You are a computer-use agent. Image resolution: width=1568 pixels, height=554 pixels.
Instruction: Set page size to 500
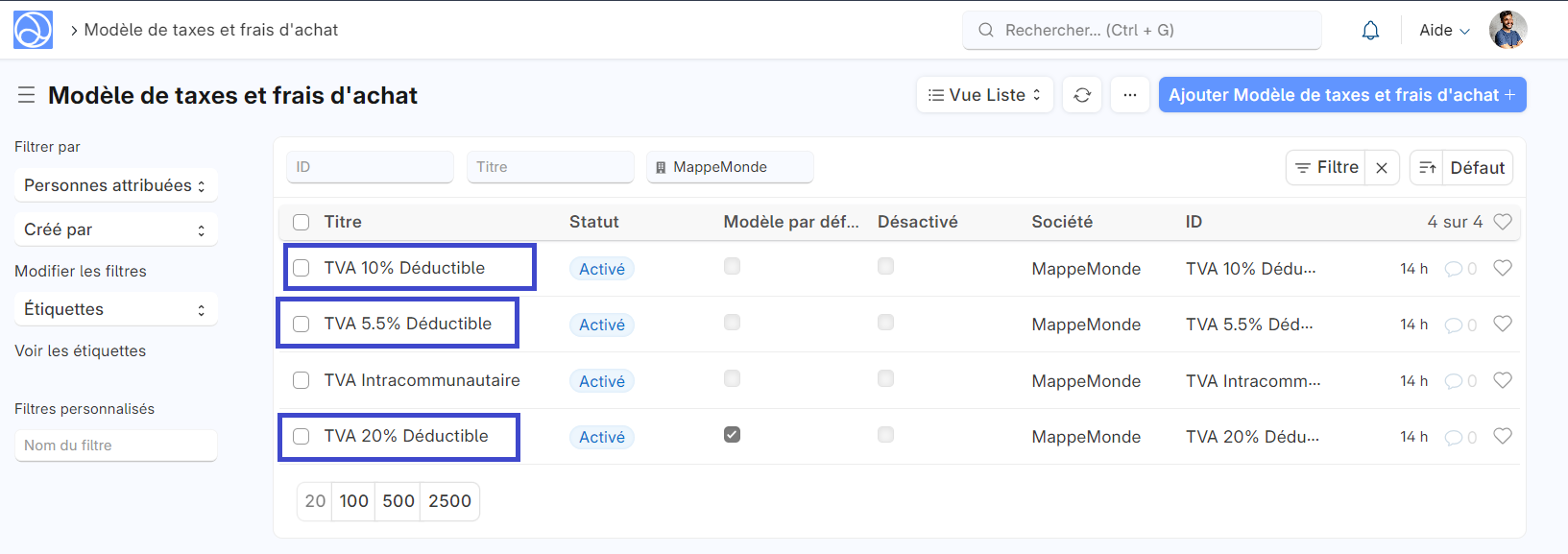398,501
